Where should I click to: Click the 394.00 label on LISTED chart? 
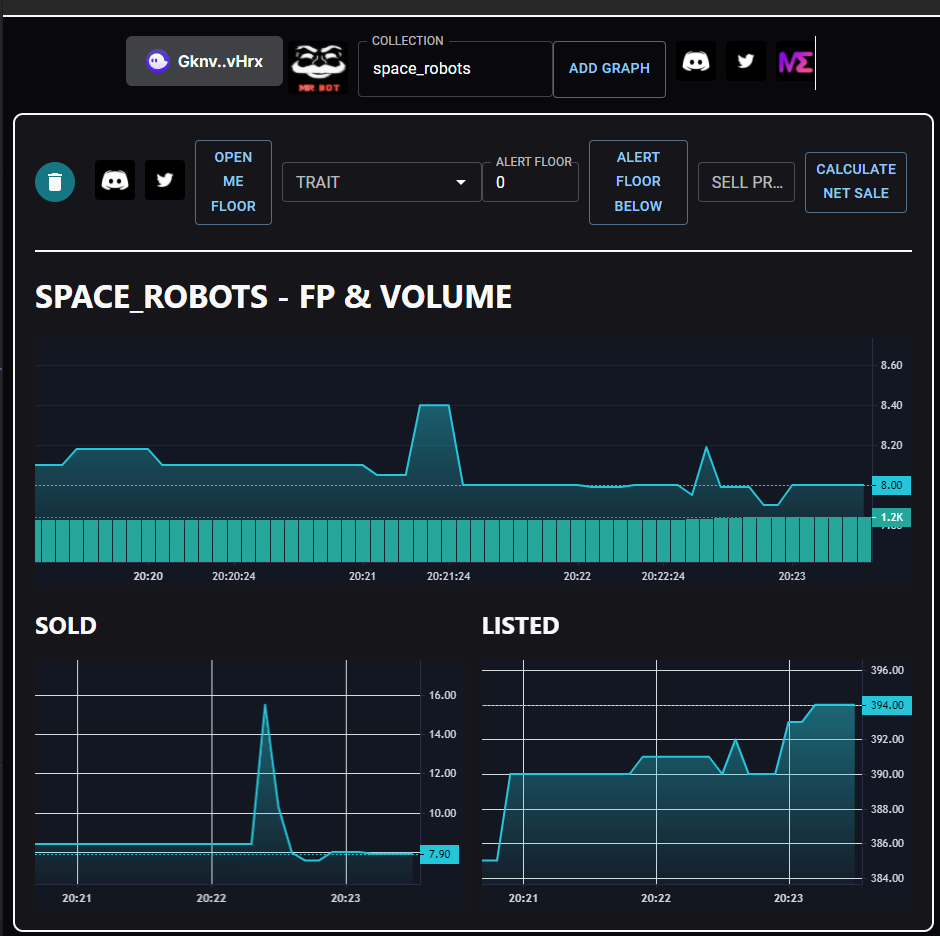[887, 705]
